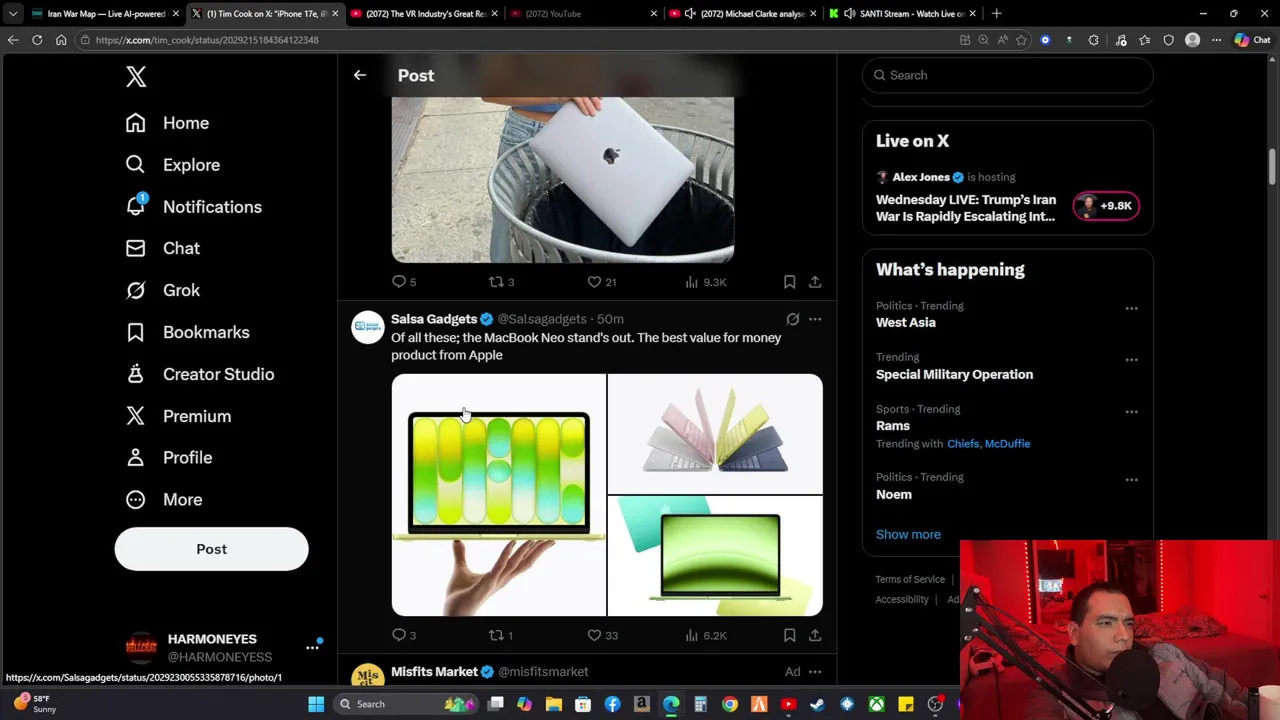1280x720 pixels.
Task: View analytics showing 6.2K views
Action: [706, 635]
